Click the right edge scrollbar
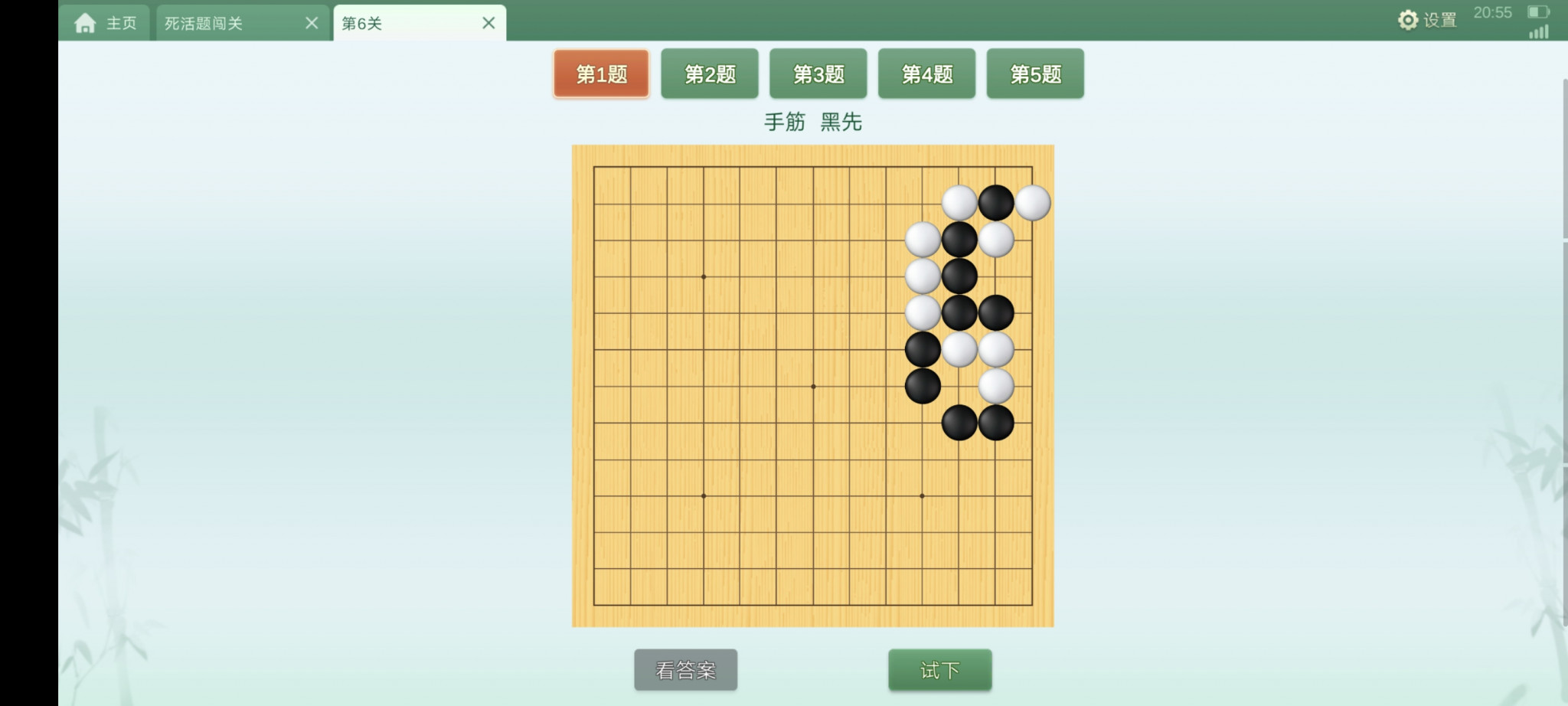Viewport: 1568px width, 706px height. pos(1565,157)
